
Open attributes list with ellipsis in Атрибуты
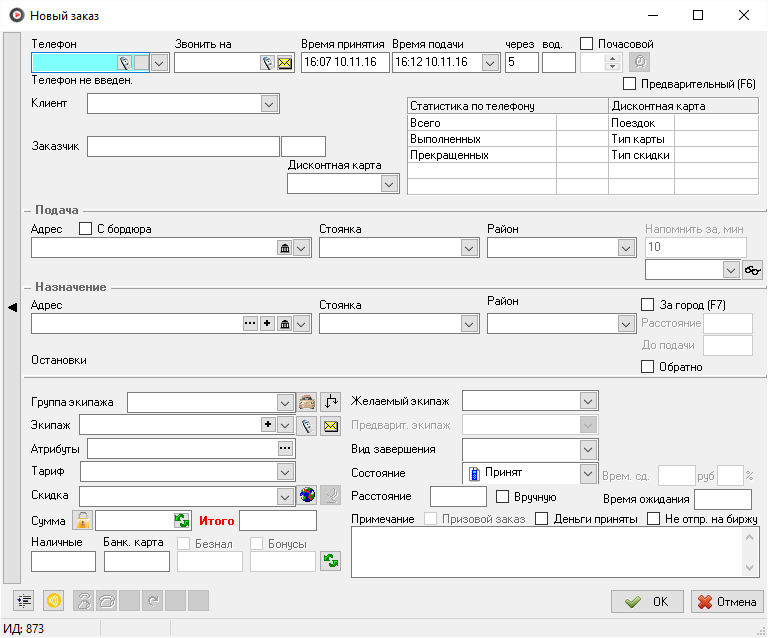pos(285,448)
